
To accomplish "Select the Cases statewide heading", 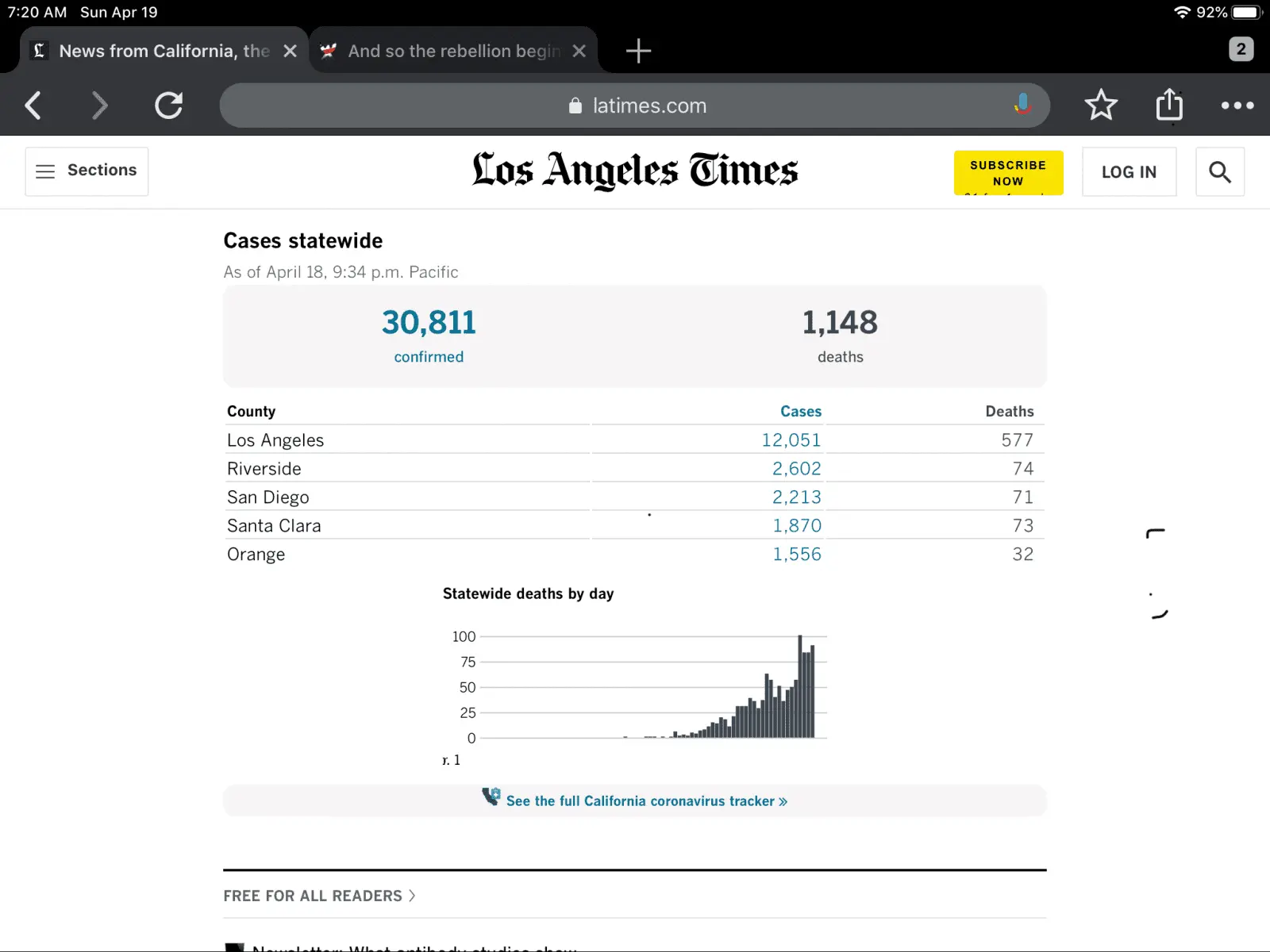I will (303, 240).
